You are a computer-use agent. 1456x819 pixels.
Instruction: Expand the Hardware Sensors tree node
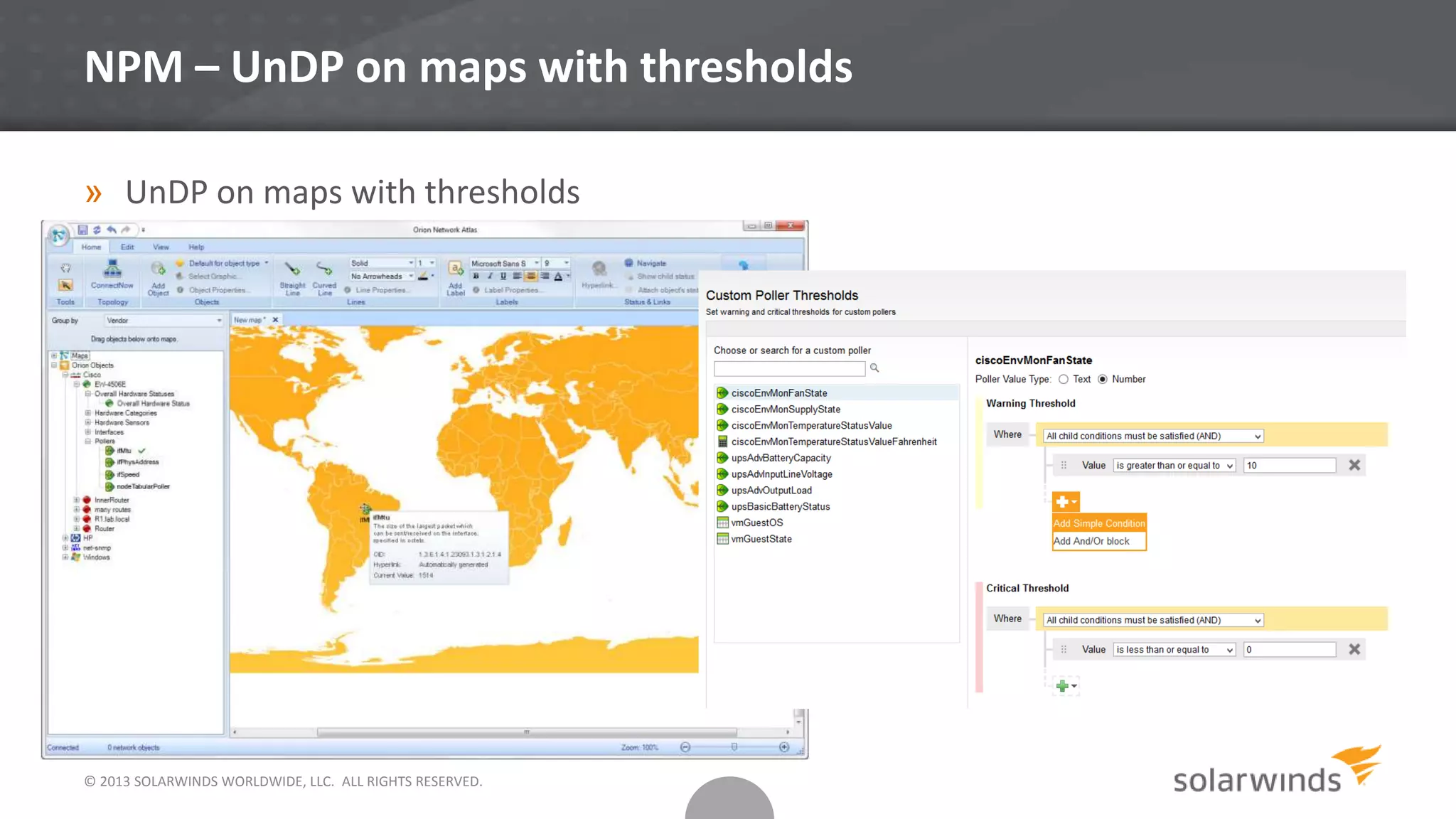pyautogui.click(x=88, y=422)
